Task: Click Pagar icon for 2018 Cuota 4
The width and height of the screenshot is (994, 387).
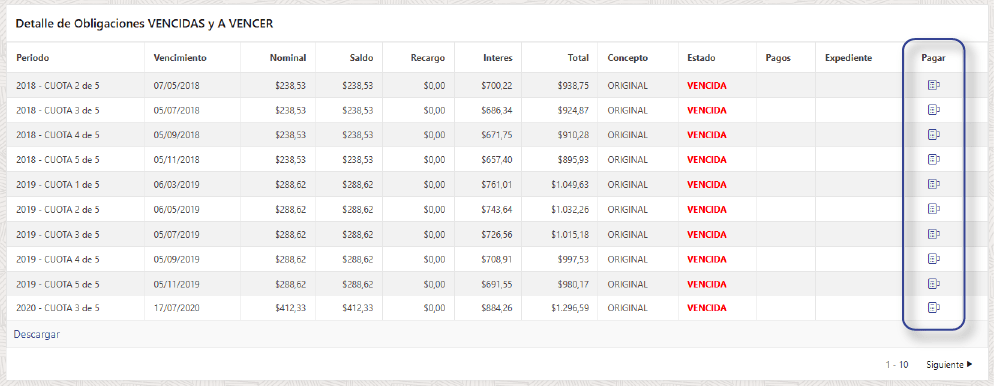Action: [933, 134]
